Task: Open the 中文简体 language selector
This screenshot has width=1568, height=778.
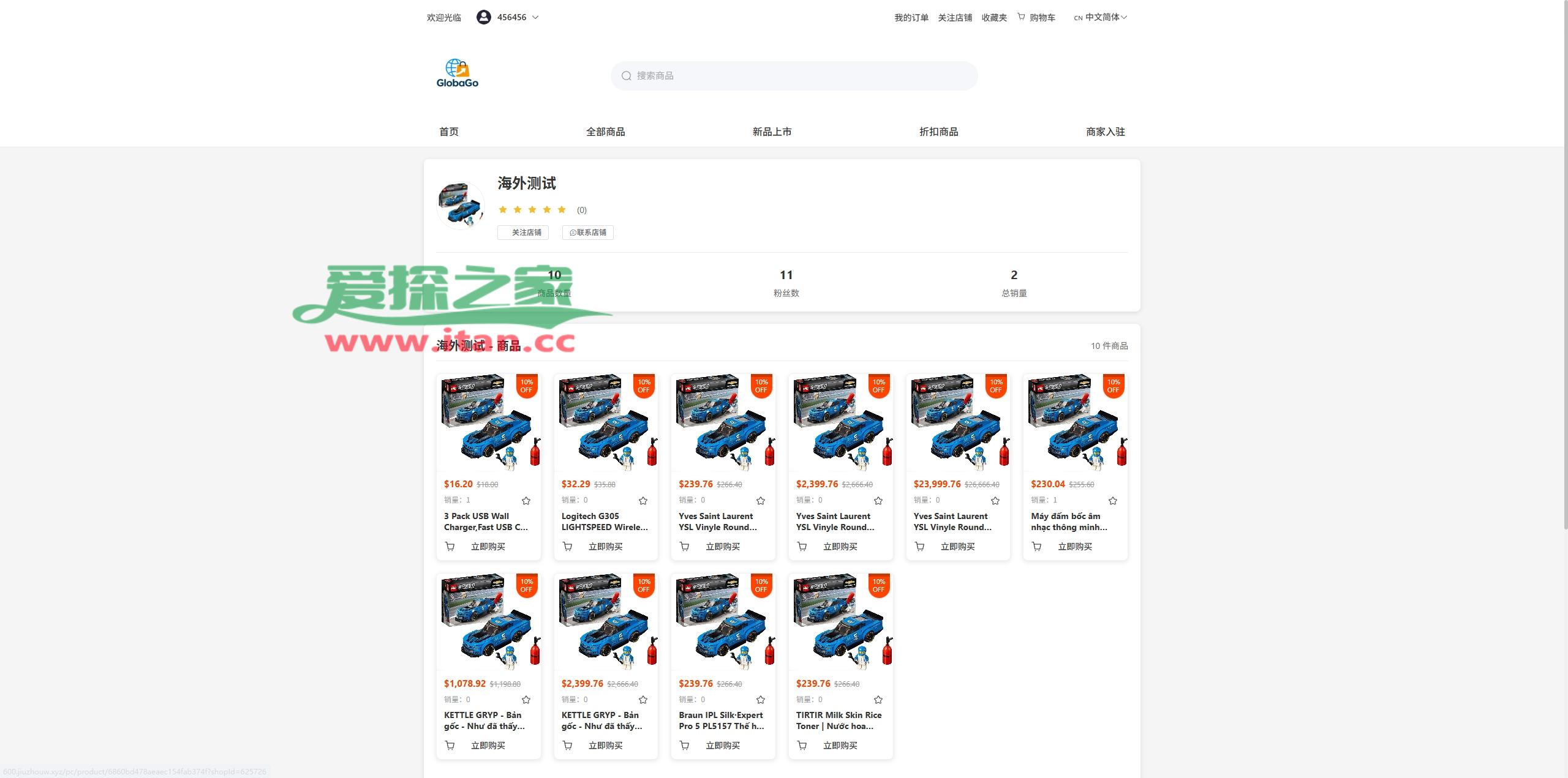Action: tap(1101, 17)
